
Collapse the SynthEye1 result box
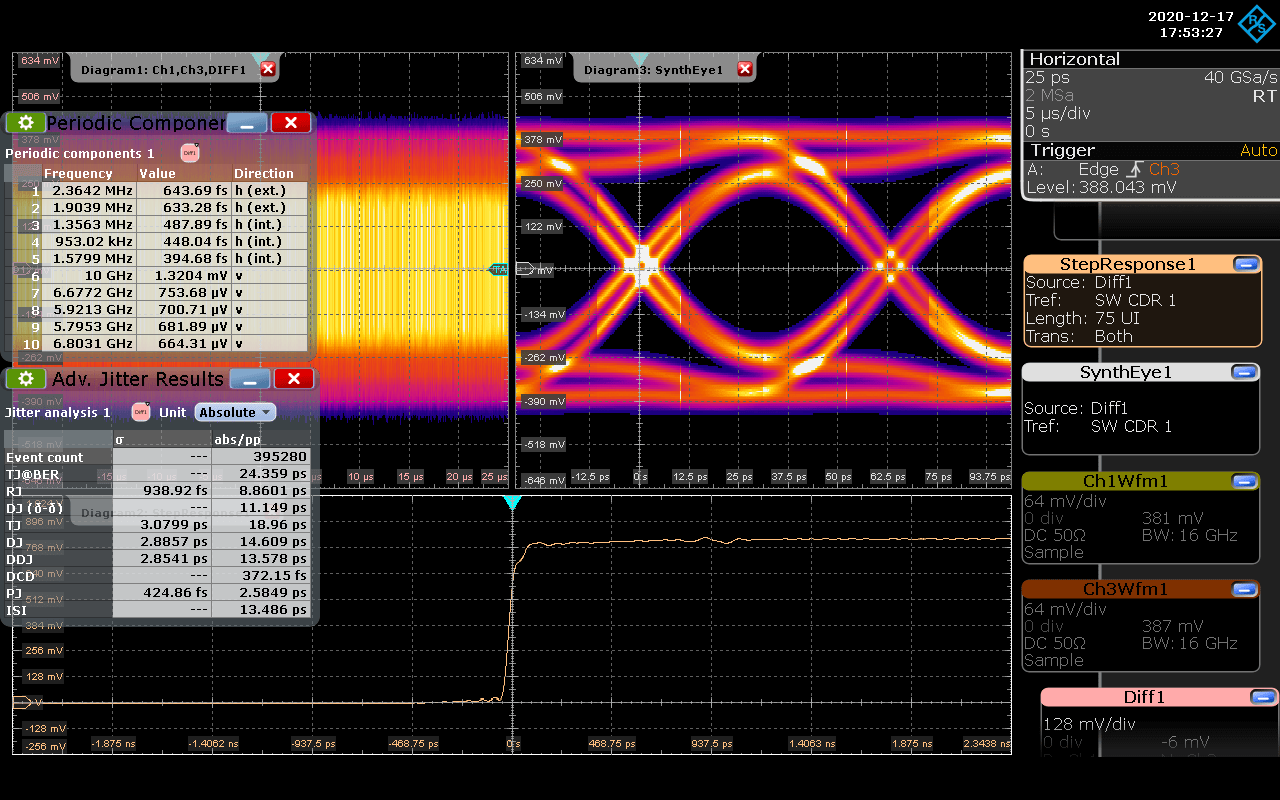(1245, 371)
